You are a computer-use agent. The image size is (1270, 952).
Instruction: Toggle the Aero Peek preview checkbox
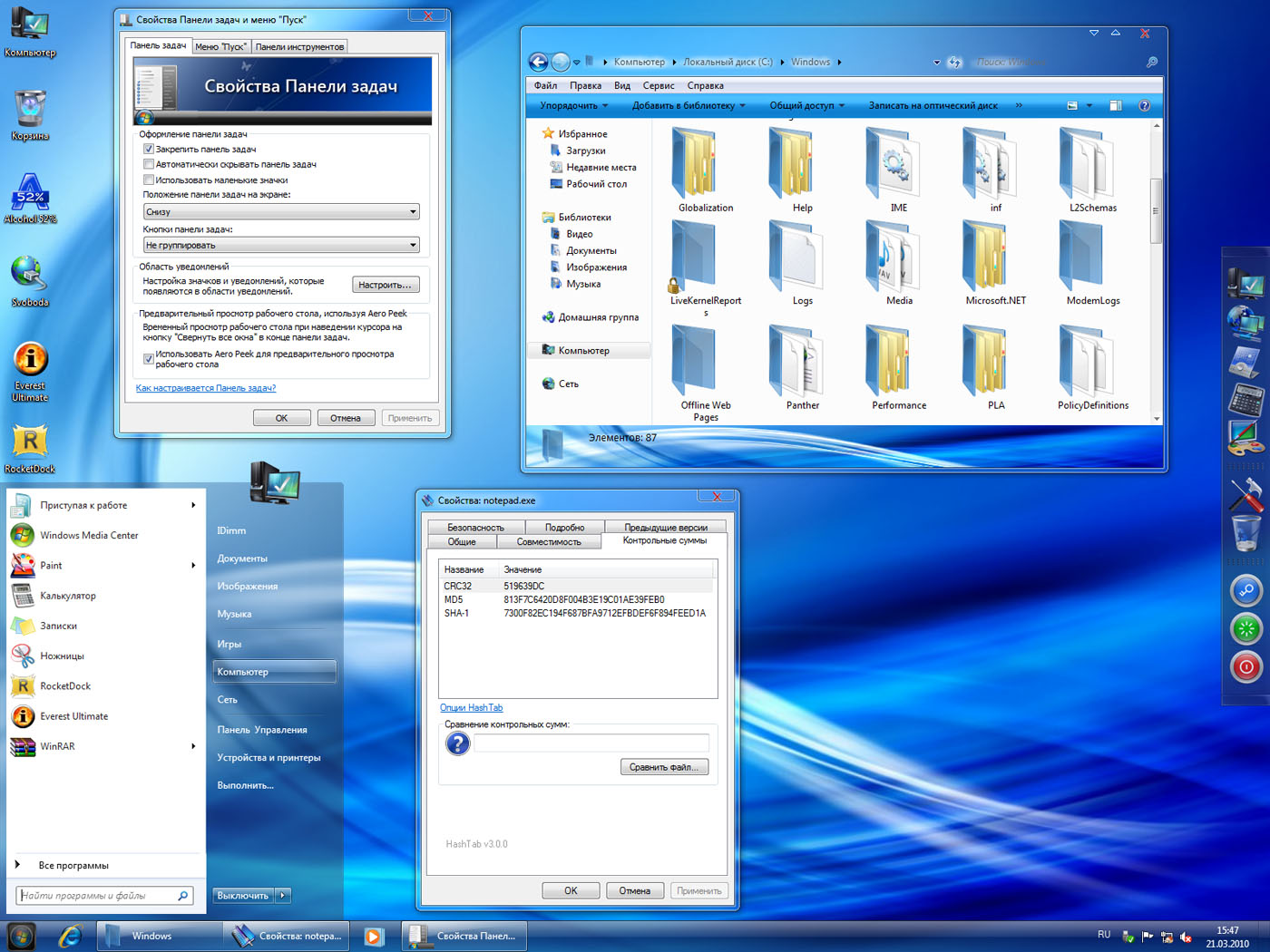click(149, 359)
